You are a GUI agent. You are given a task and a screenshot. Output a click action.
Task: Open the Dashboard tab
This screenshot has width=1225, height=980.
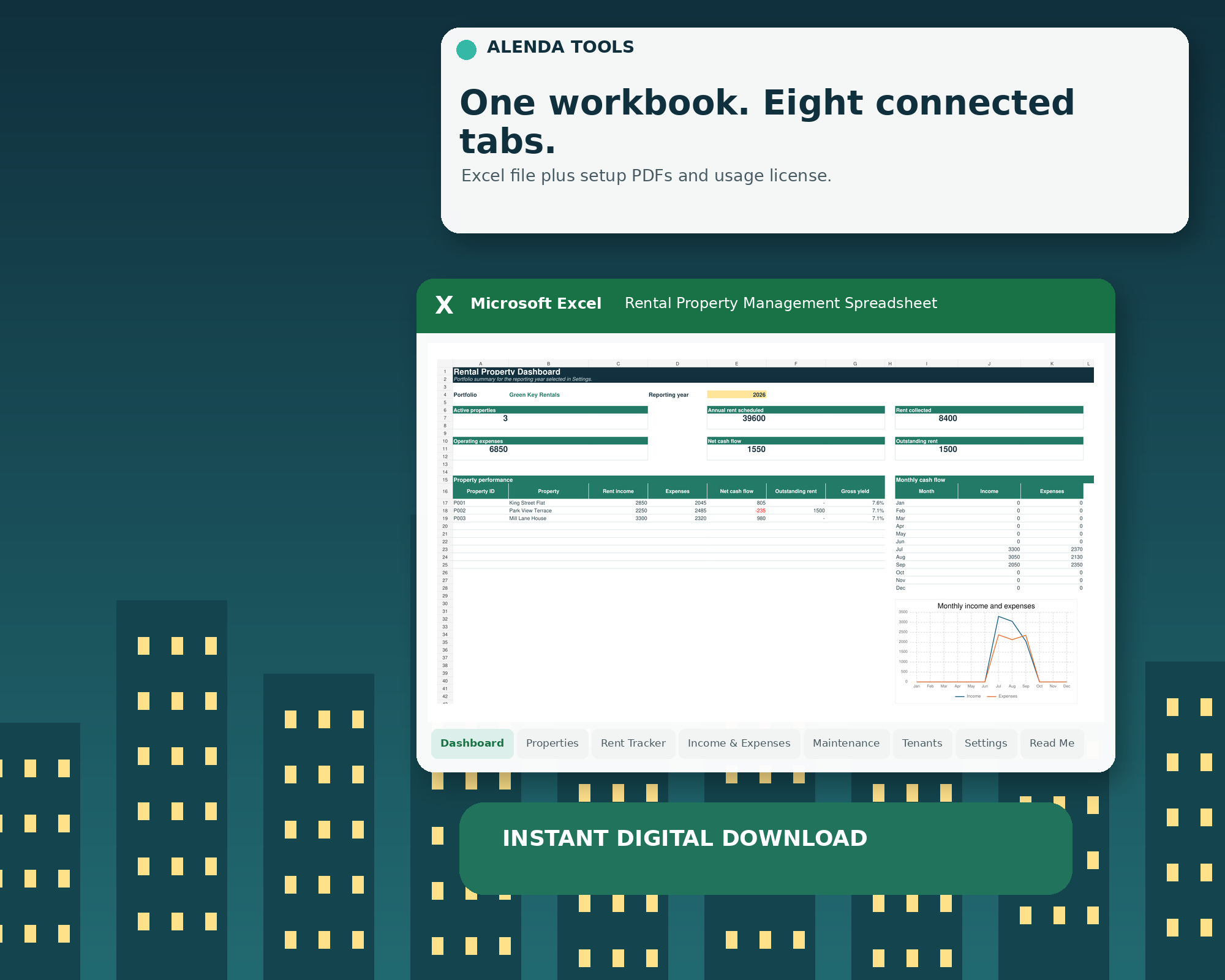coord(472,744)
